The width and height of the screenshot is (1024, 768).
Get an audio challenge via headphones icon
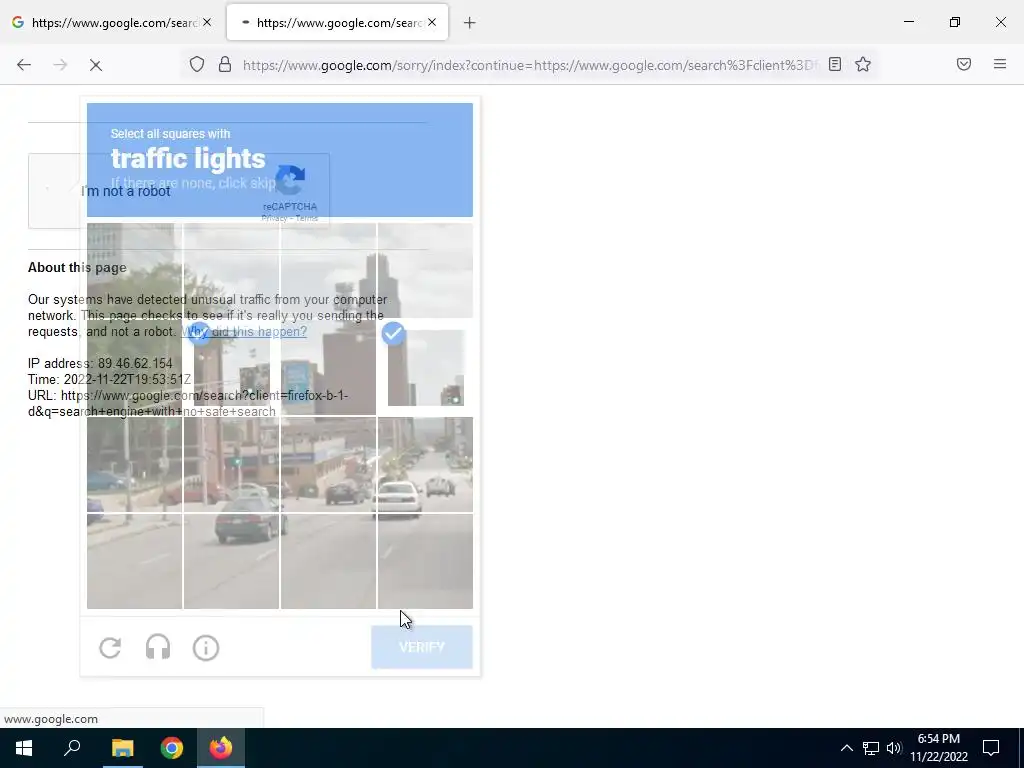(x=157, y=648)
